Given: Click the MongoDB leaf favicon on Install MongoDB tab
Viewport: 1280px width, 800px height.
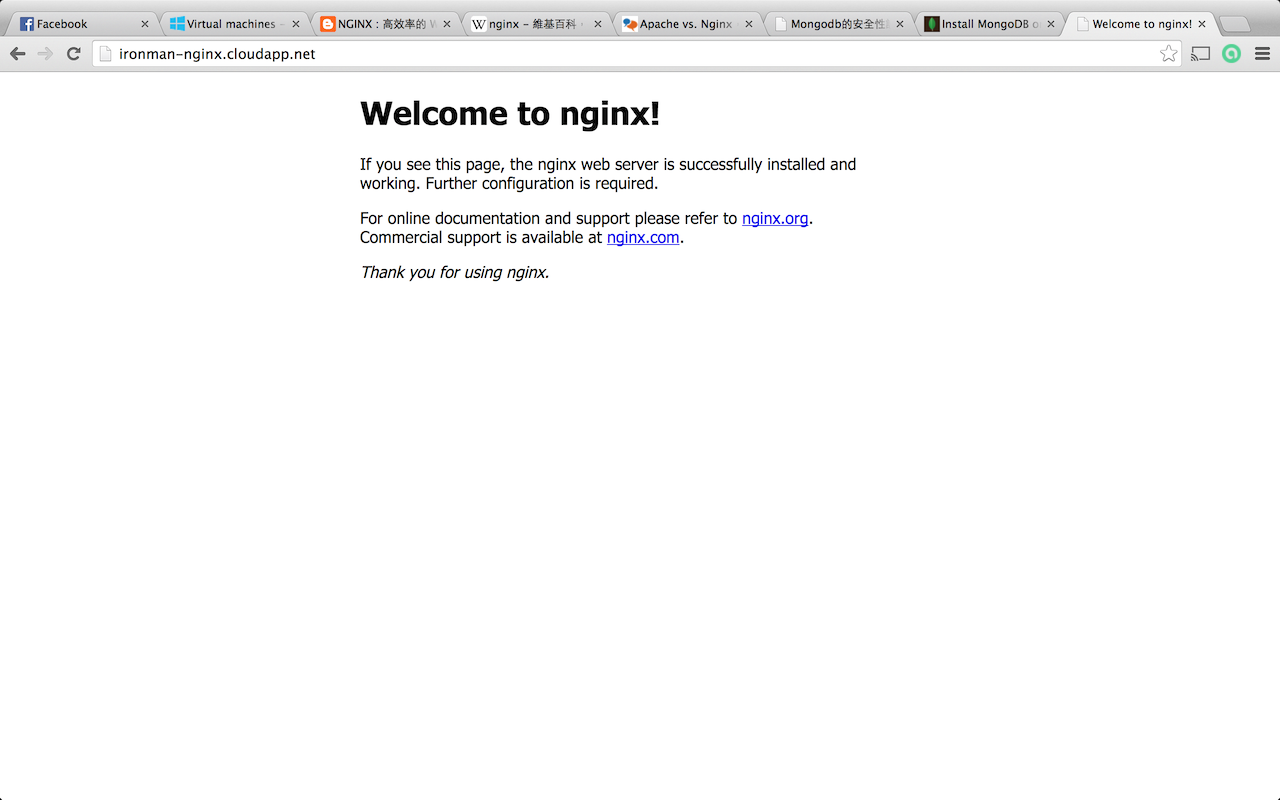Looking at the screenshot, I should click(x=932, y=24).
